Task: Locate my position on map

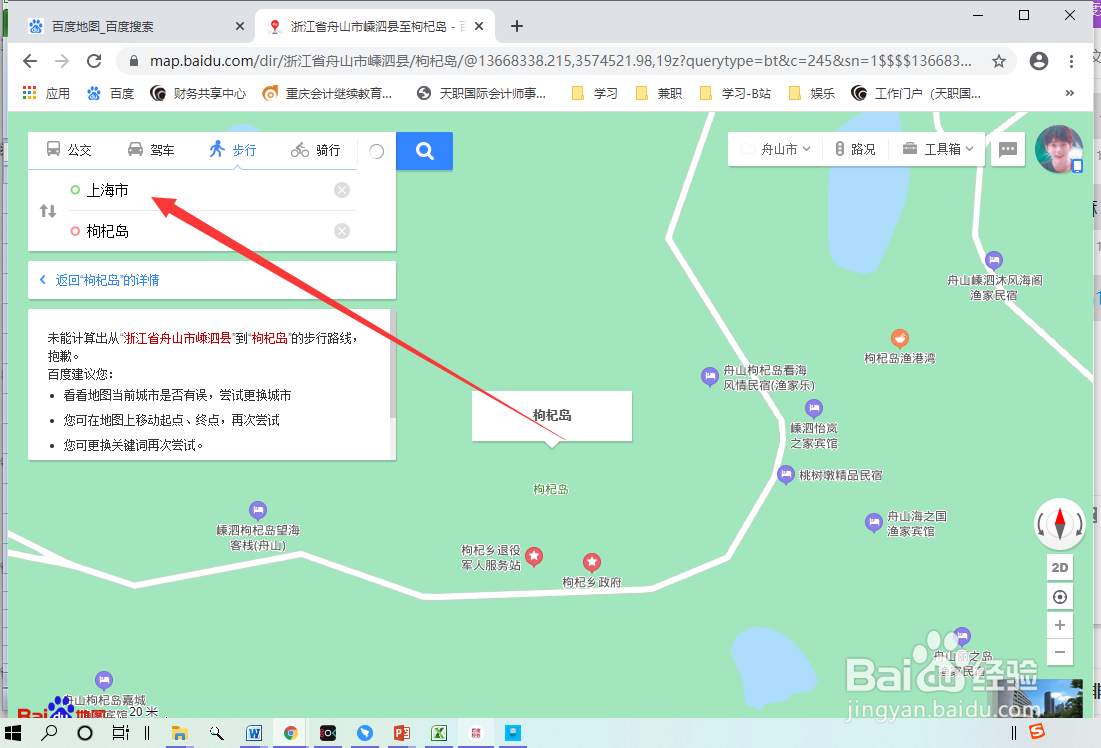Action: pos(1060,597)
